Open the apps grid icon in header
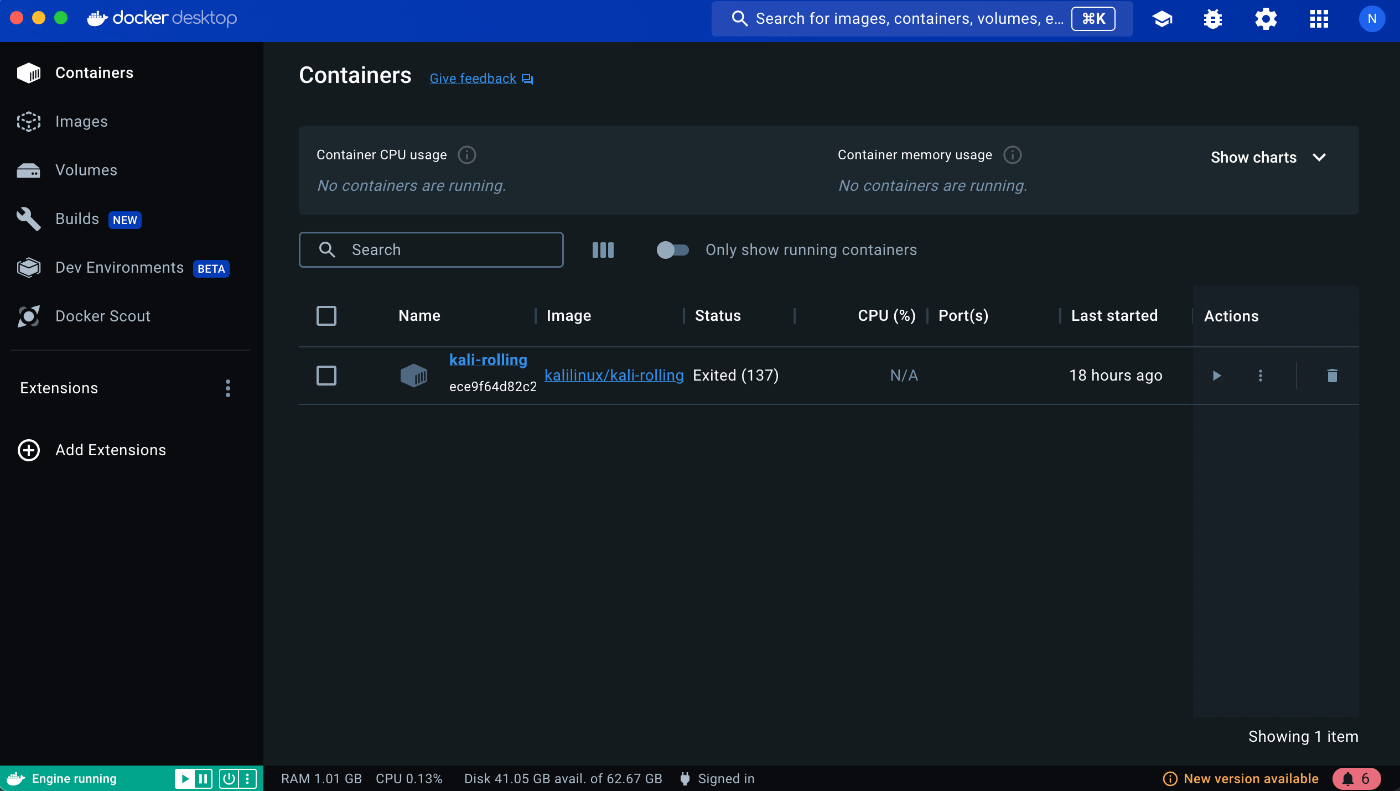This screenshot has width=1400, height=791. click(1319, 19)
